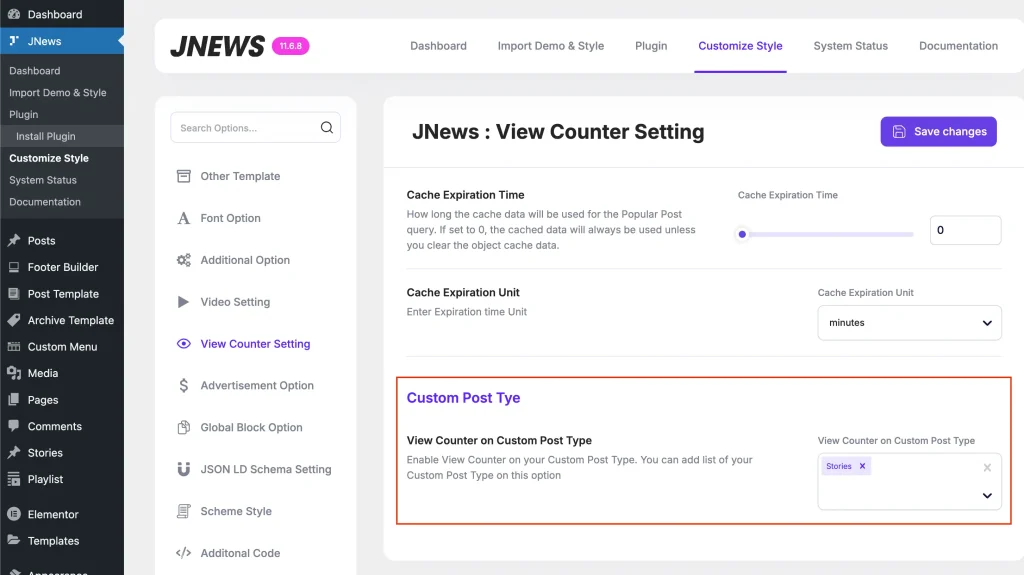Expand the View Counter Custom Post Type list
The width and height of the screenshot is (1024, 575).
click(987, 496)
